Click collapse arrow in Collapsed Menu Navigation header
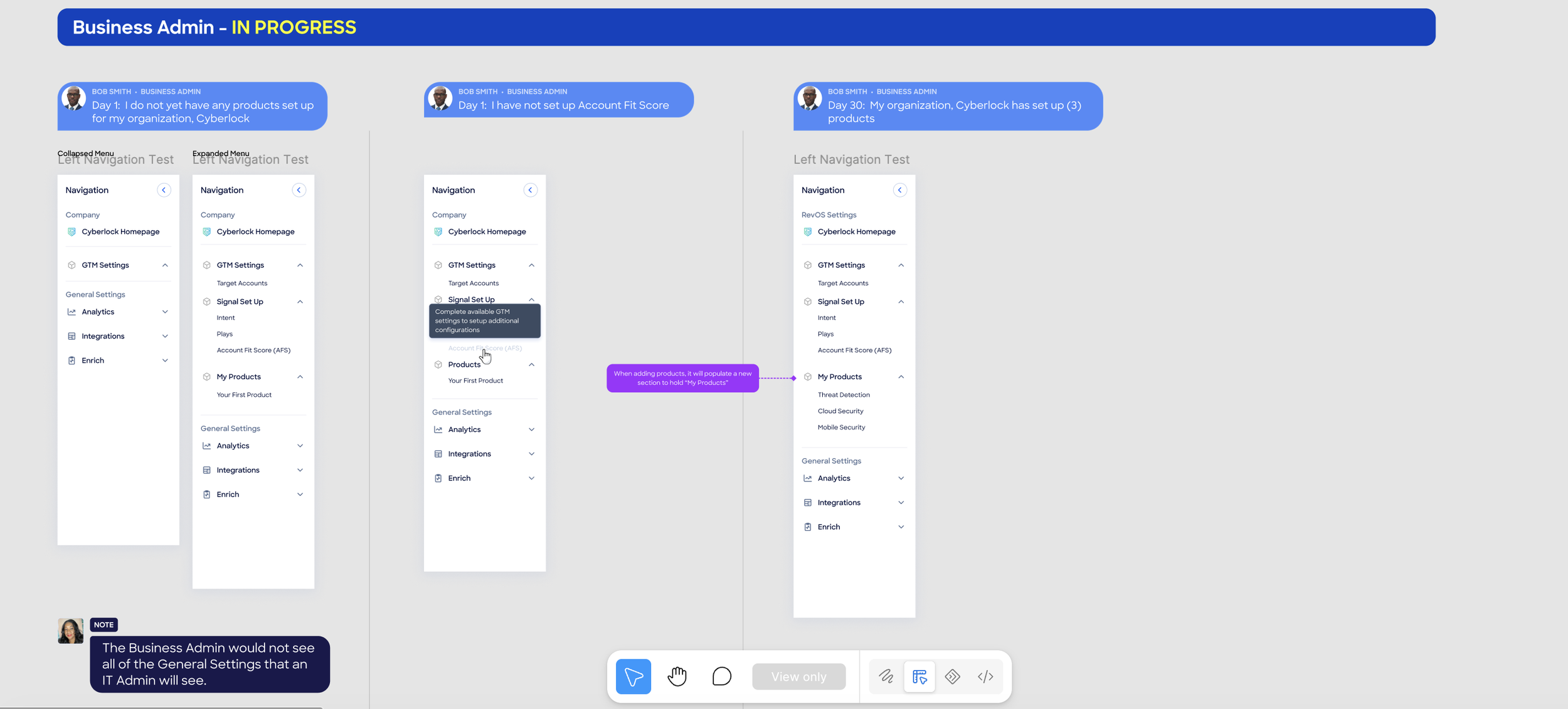 164,190
